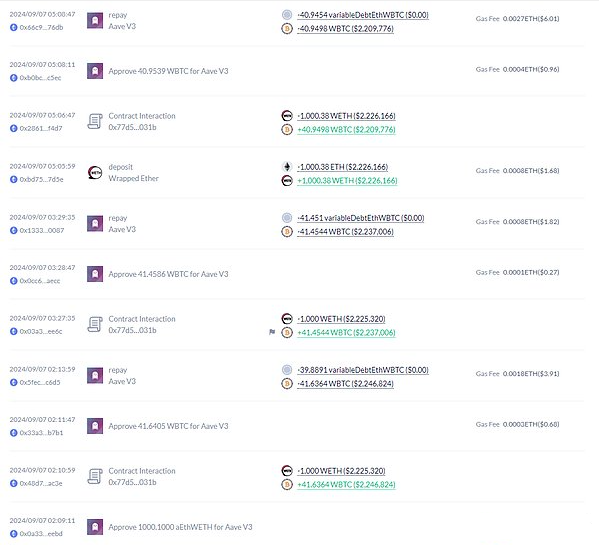Click the flag icon beside the +41.4544 WBTC transfer

coord(272,332)
